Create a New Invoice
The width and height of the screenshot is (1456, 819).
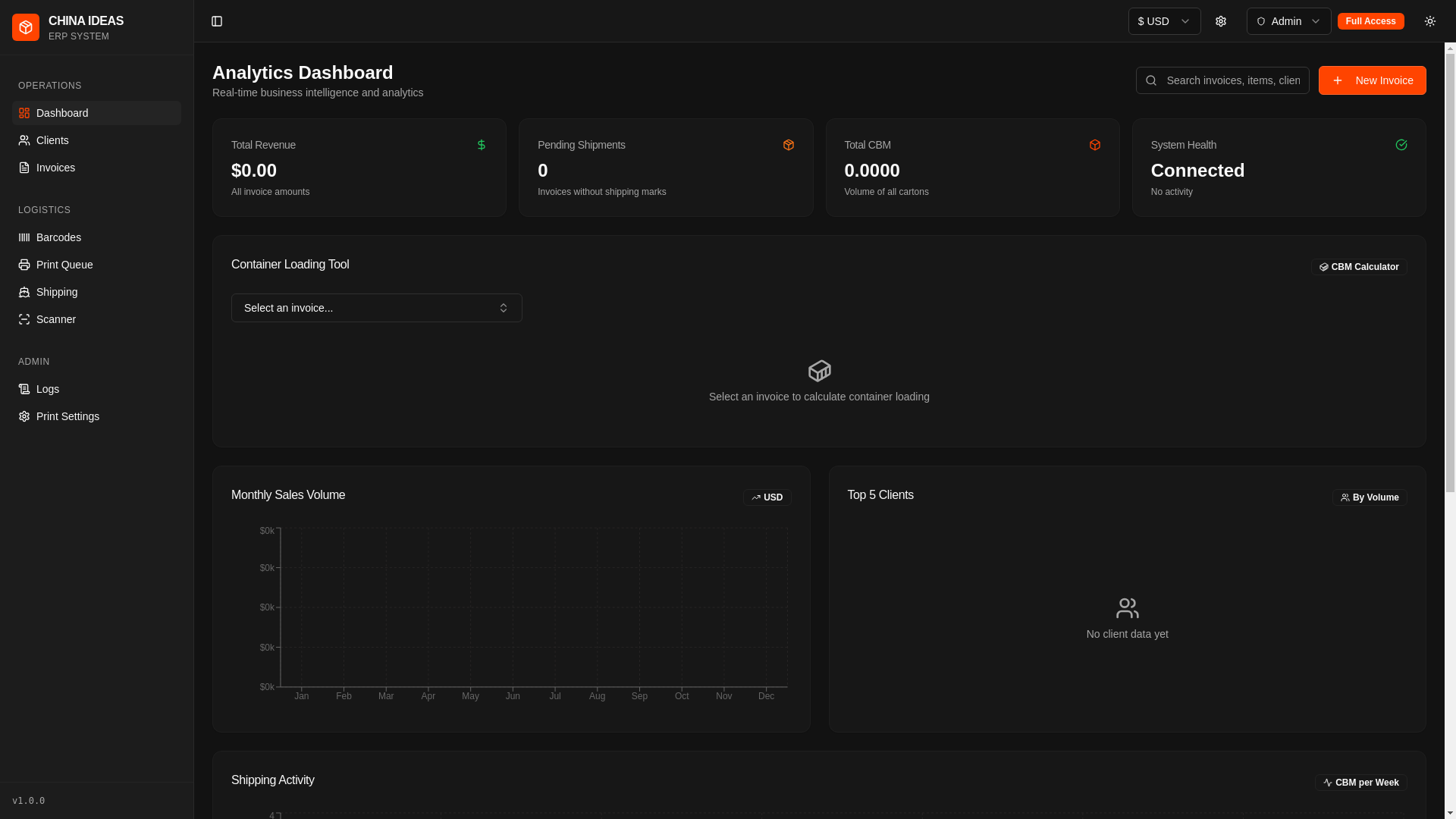click(1373, 80)
